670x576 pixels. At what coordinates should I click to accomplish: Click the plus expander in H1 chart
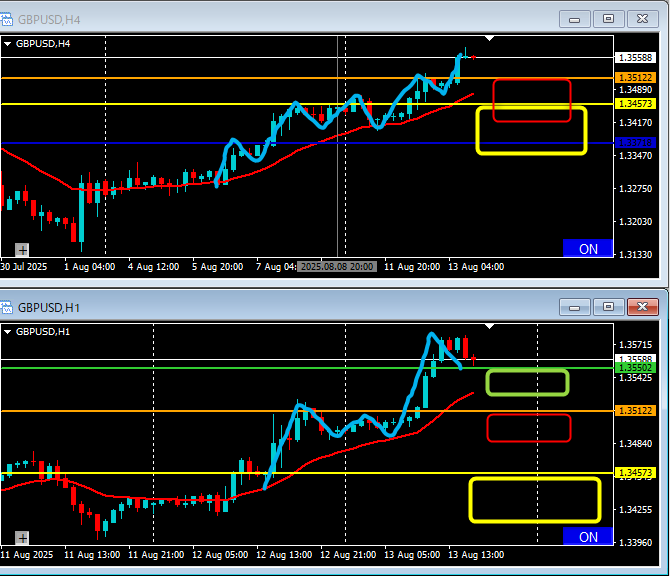[x=22, y=538]
